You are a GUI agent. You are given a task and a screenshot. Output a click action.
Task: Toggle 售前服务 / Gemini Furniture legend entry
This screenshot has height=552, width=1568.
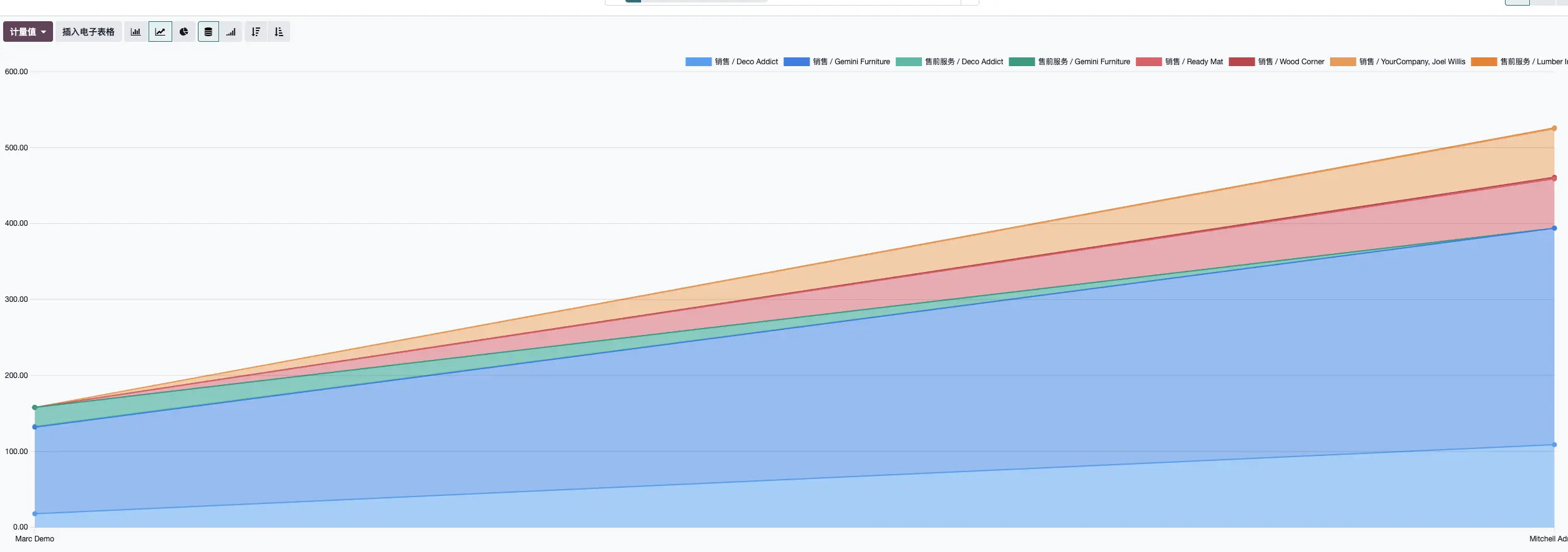[x=1069, y=62]
